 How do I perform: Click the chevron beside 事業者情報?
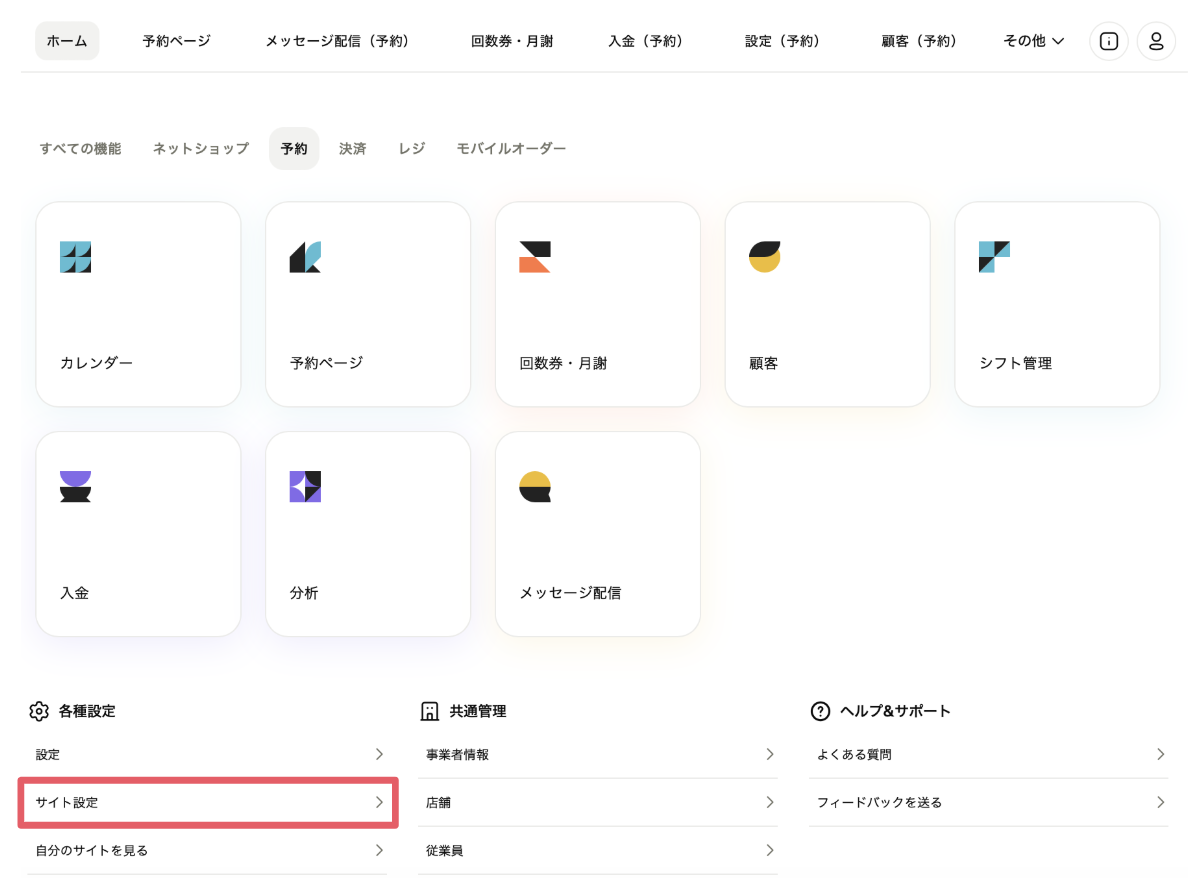tap(769, 754)
